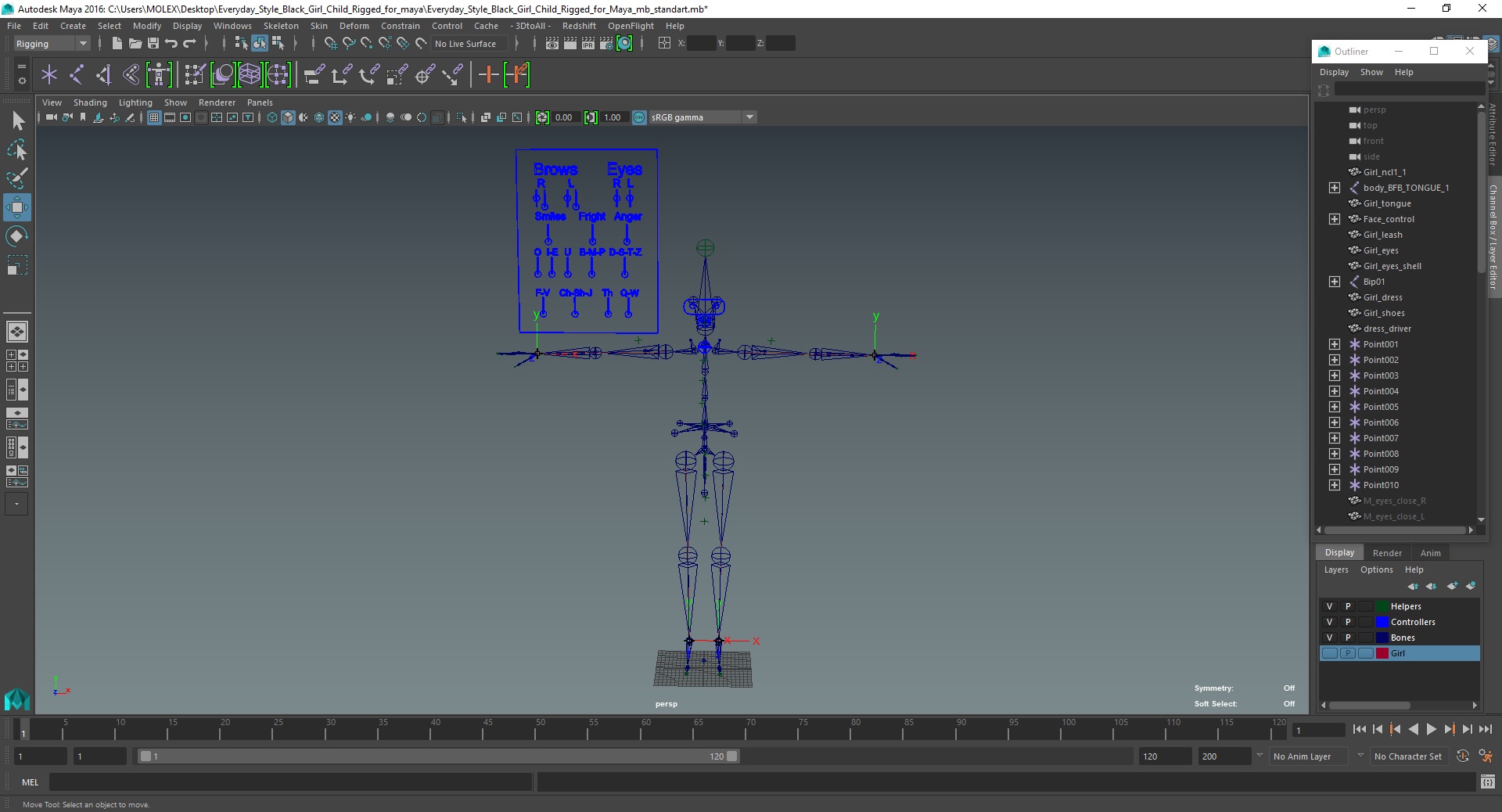
Task: Open the Deform menu
Action: point(354,26)
